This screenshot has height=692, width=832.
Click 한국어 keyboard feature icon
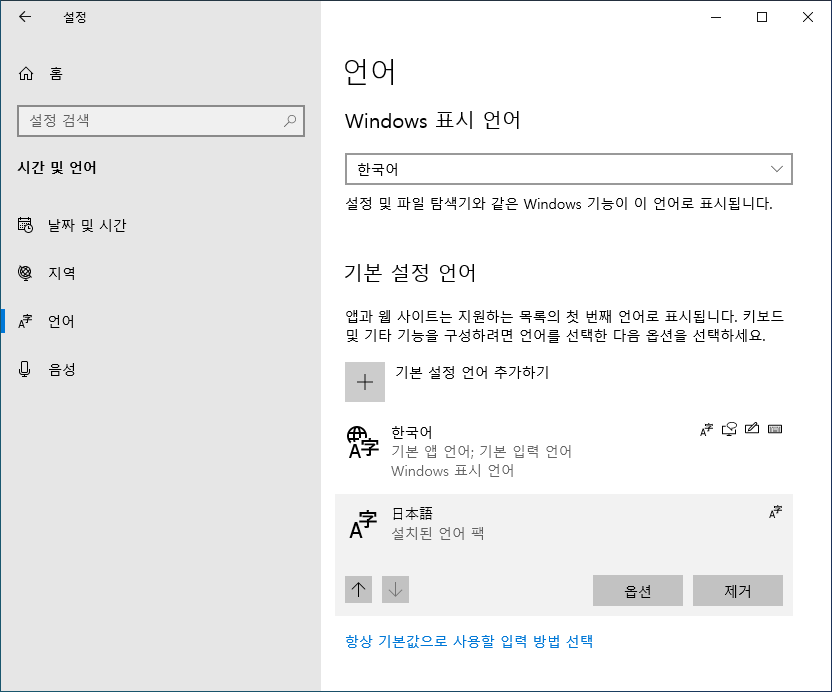pos(775,429)
